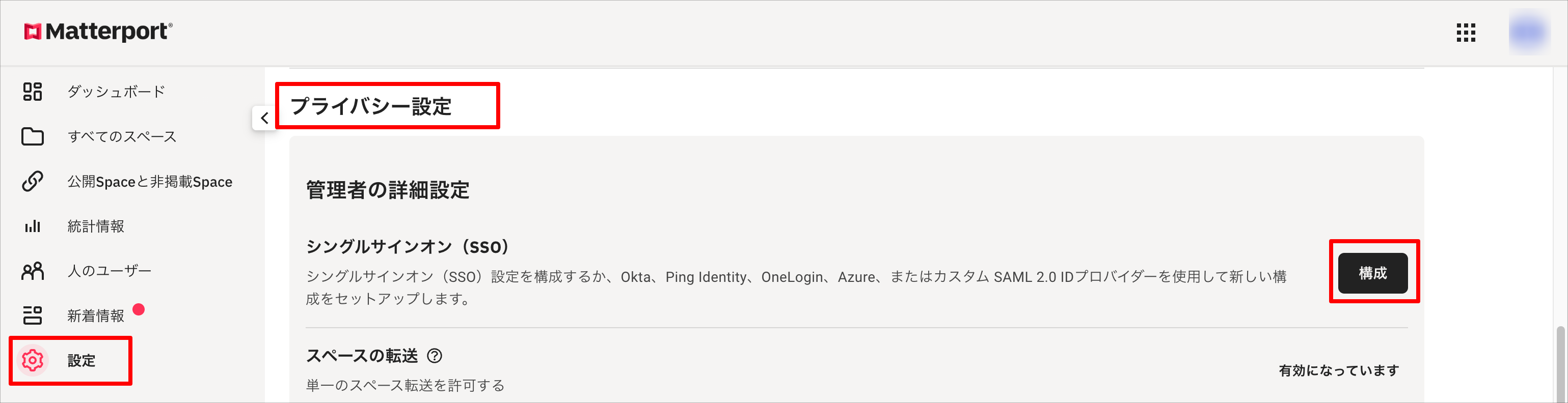This screenshot has height=403, width=1568.
Task: Click the red notification dot beside 新着情報
Action: [x=139, y=309]
